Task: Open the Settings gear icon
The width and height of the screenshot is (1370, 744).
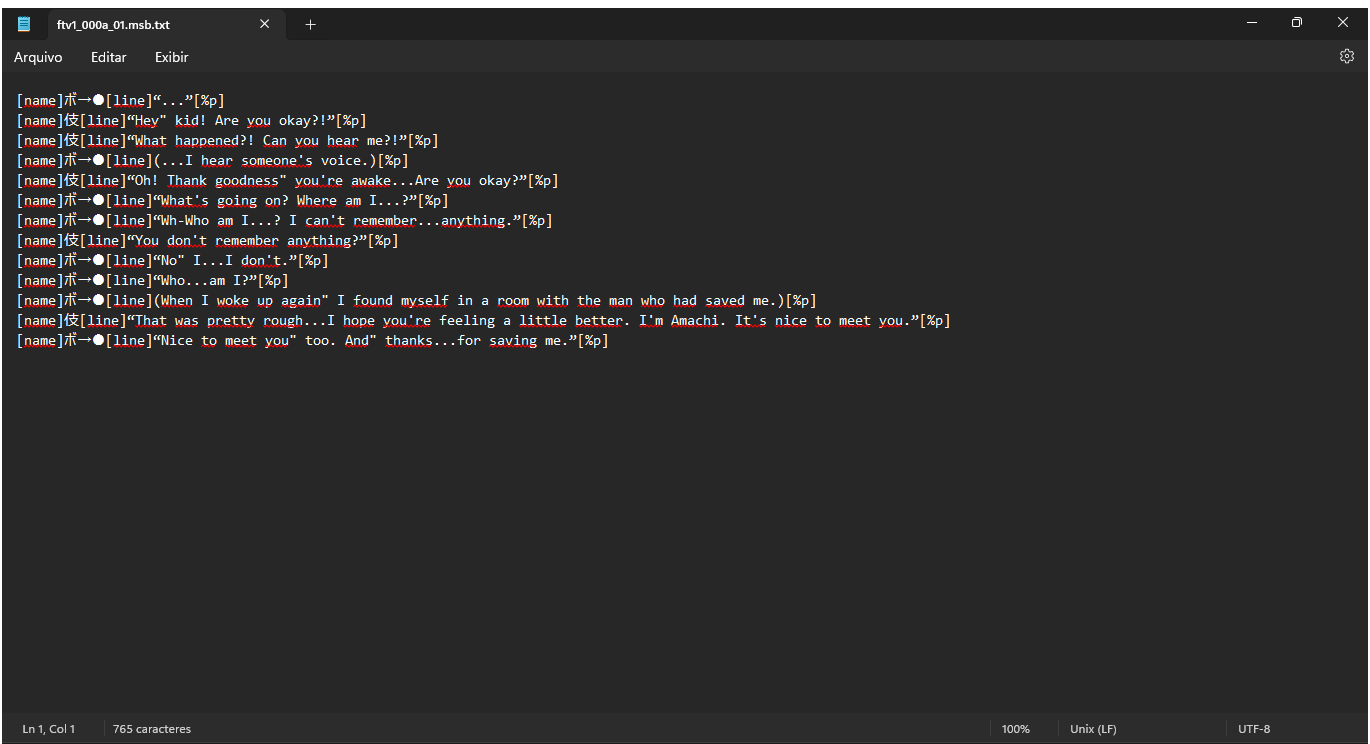Action: [1346, 57]
